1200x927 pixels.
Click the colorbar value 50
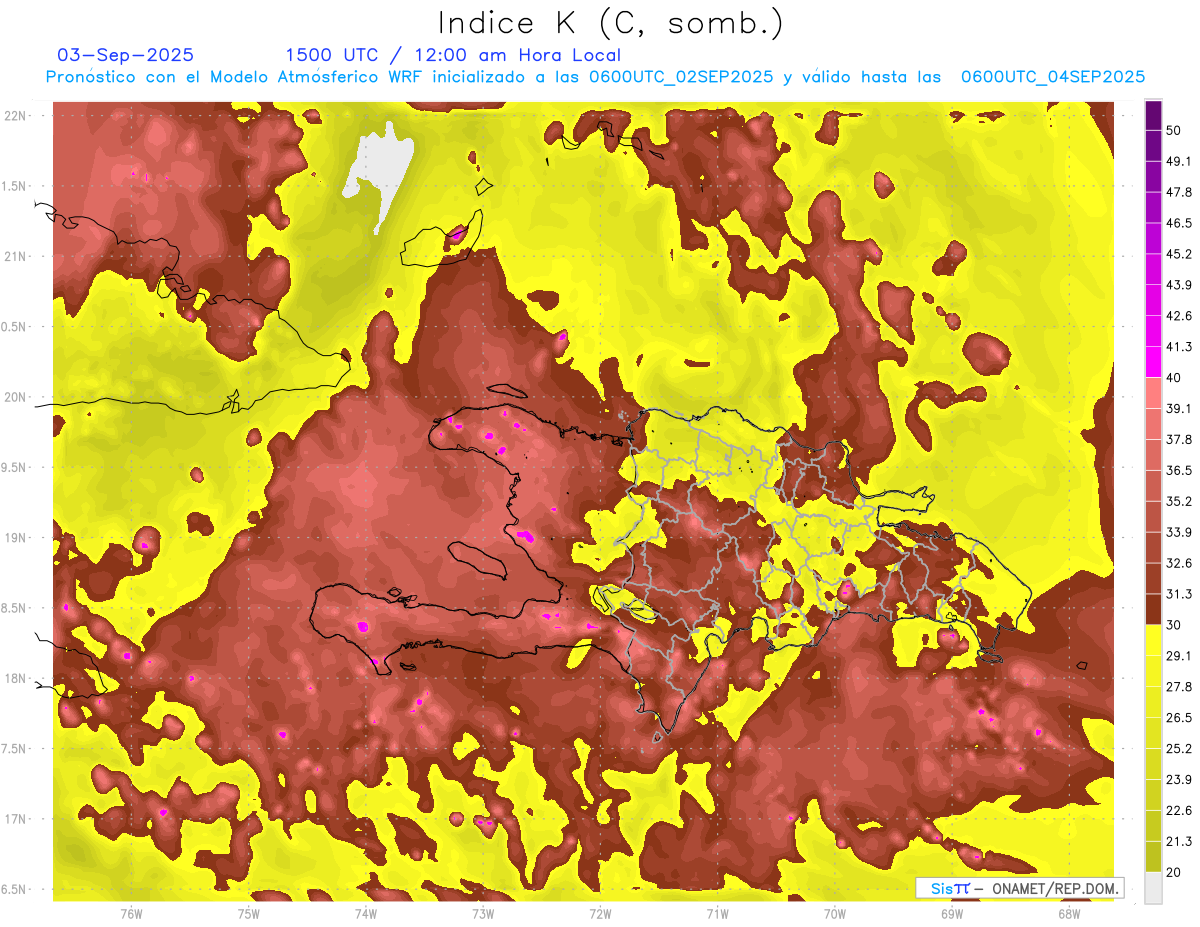pos(1174,130)
